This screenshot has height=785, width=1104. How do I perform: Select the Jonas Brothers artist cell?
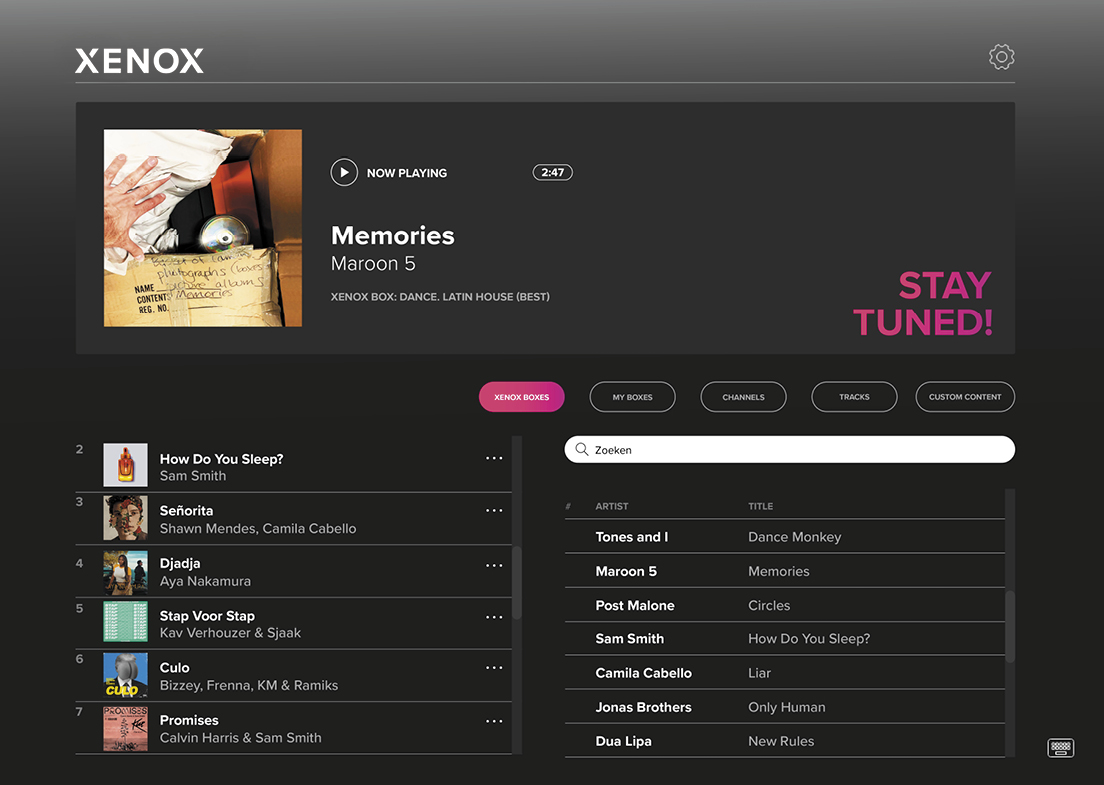pos(644,707)
